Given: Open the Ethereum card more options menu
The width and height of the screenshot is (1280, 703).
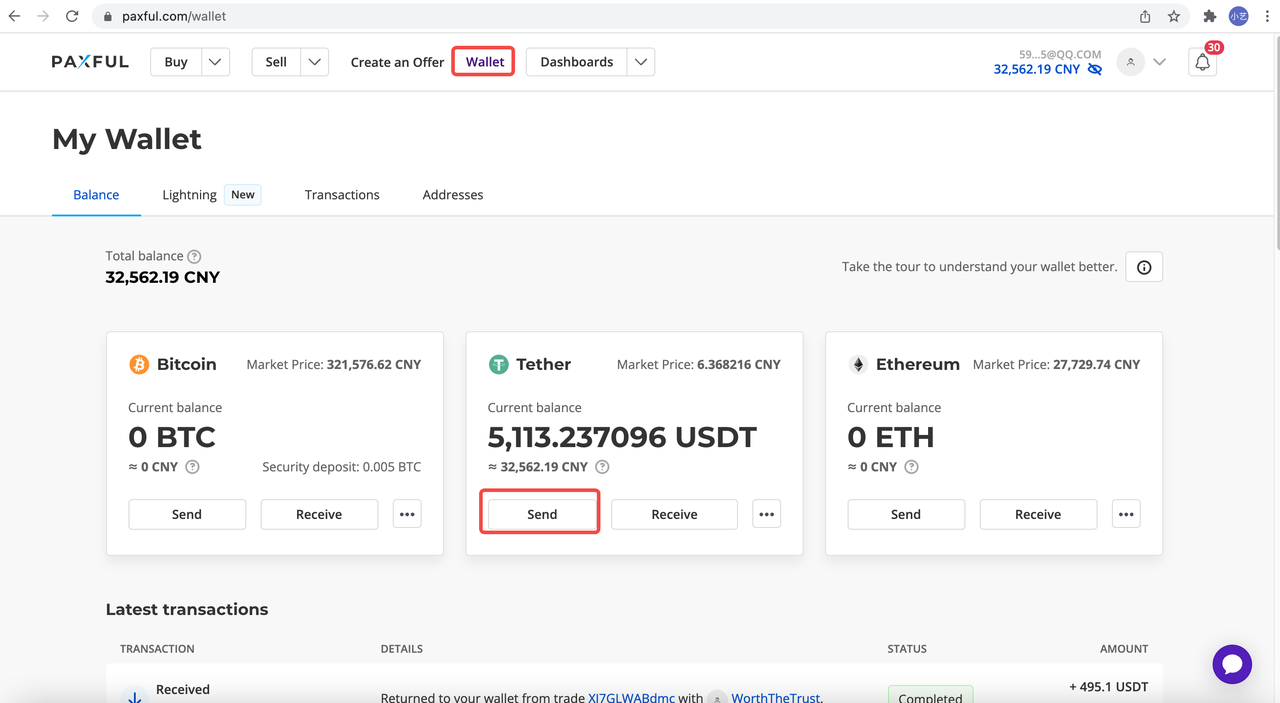Looking at the screenshot, I should [x=1126, y=514].
